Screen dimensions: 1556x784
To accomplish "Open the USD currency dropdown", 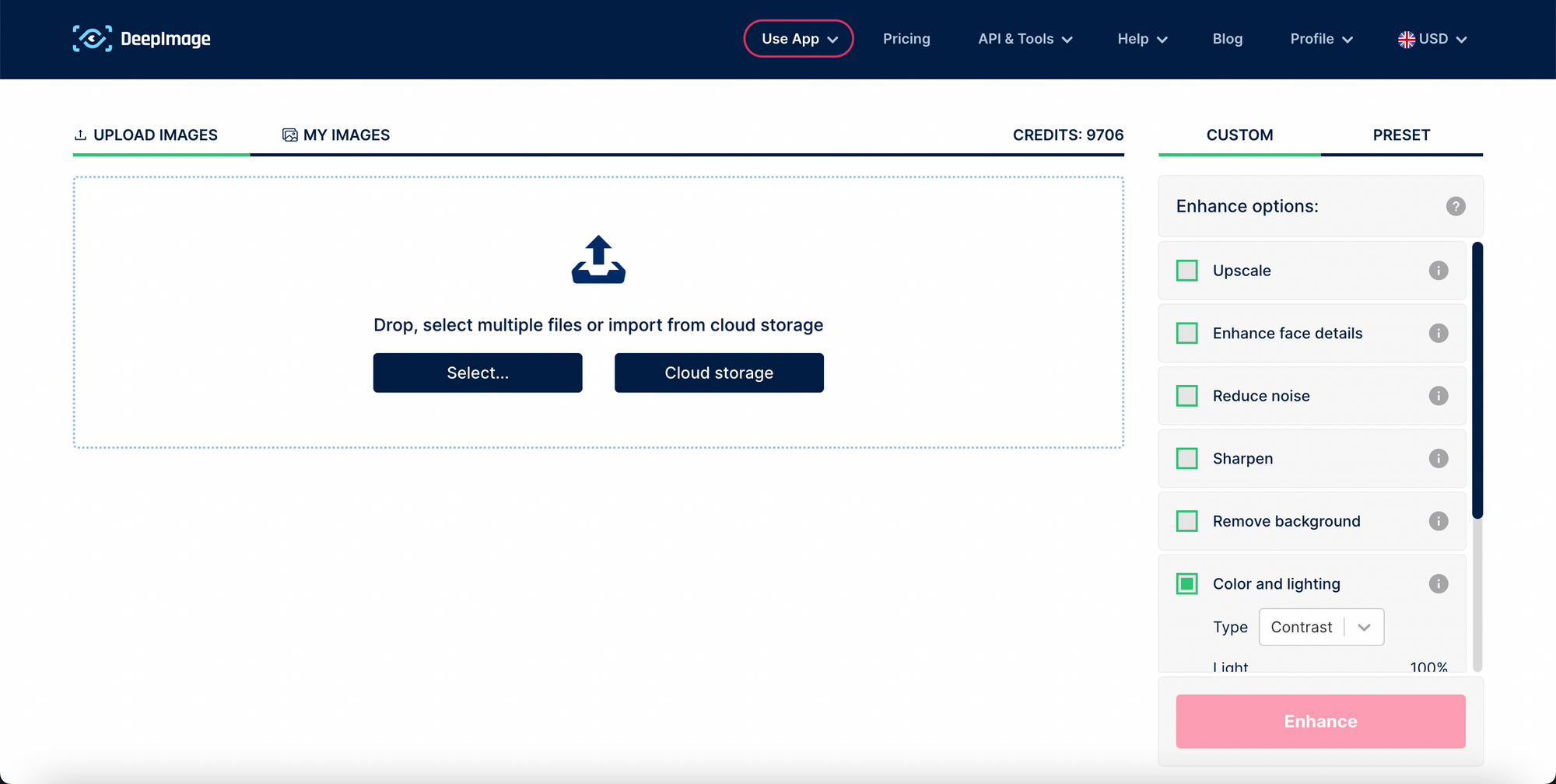I will click(1432, 39).
